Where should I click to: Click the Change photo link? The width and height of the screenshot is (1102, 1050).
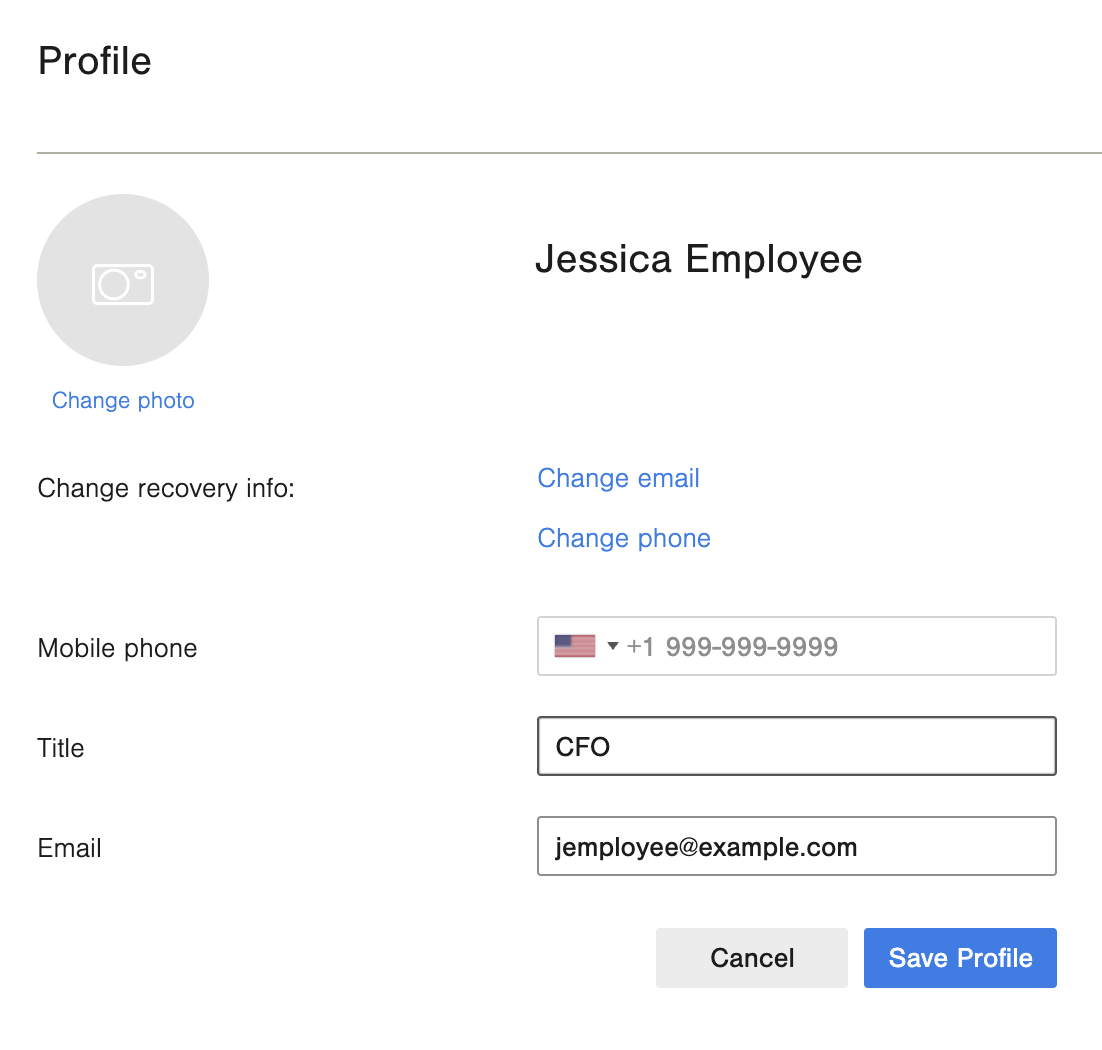[122, 400]
